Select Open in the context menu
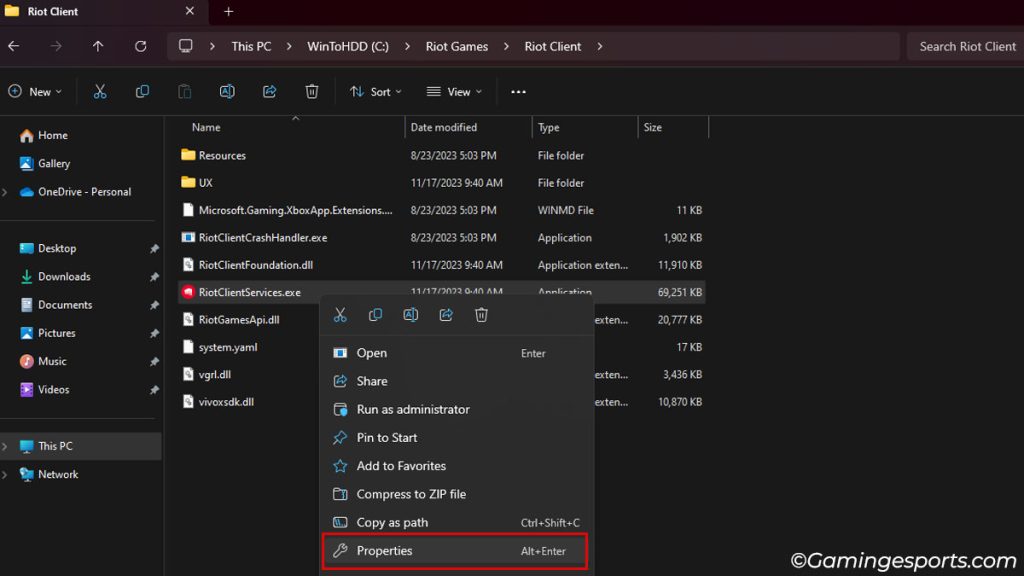1024x576 pixels. [455, 353]
